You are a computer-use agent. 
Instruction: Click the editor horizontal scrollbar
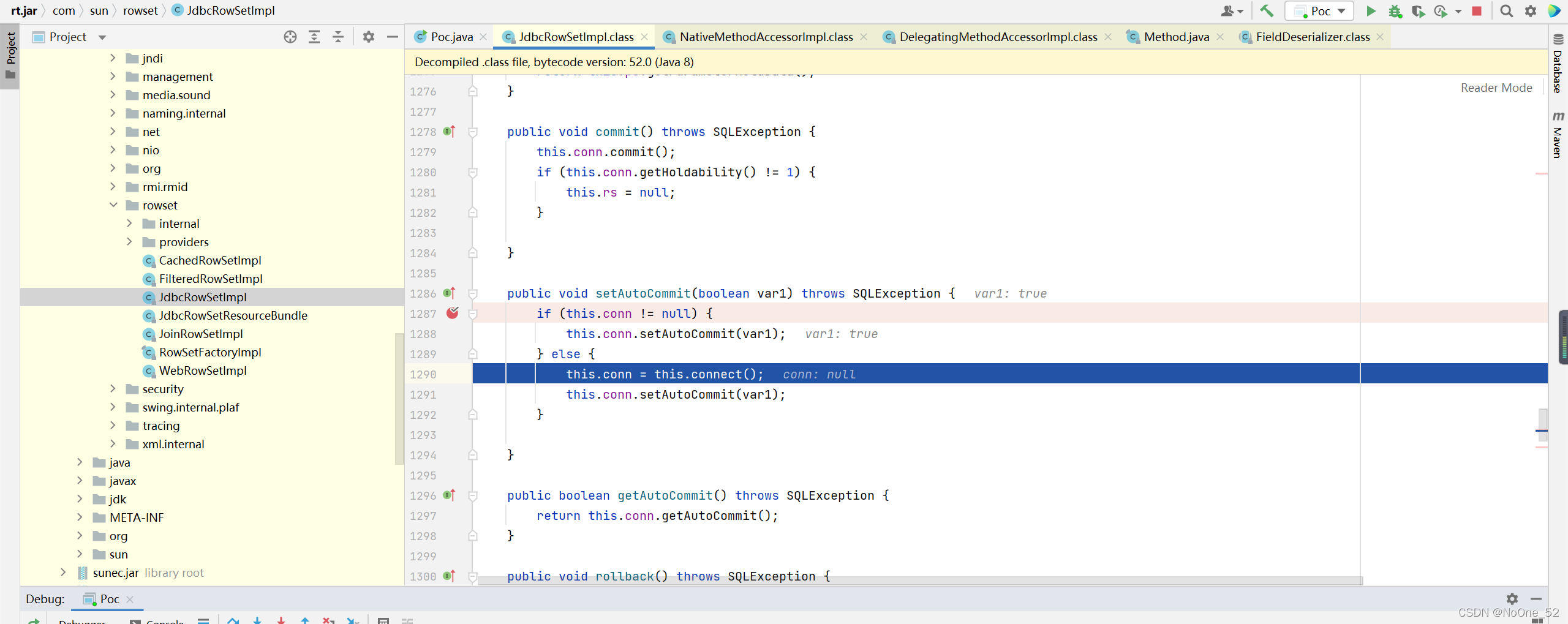click(x=920, y=581)
